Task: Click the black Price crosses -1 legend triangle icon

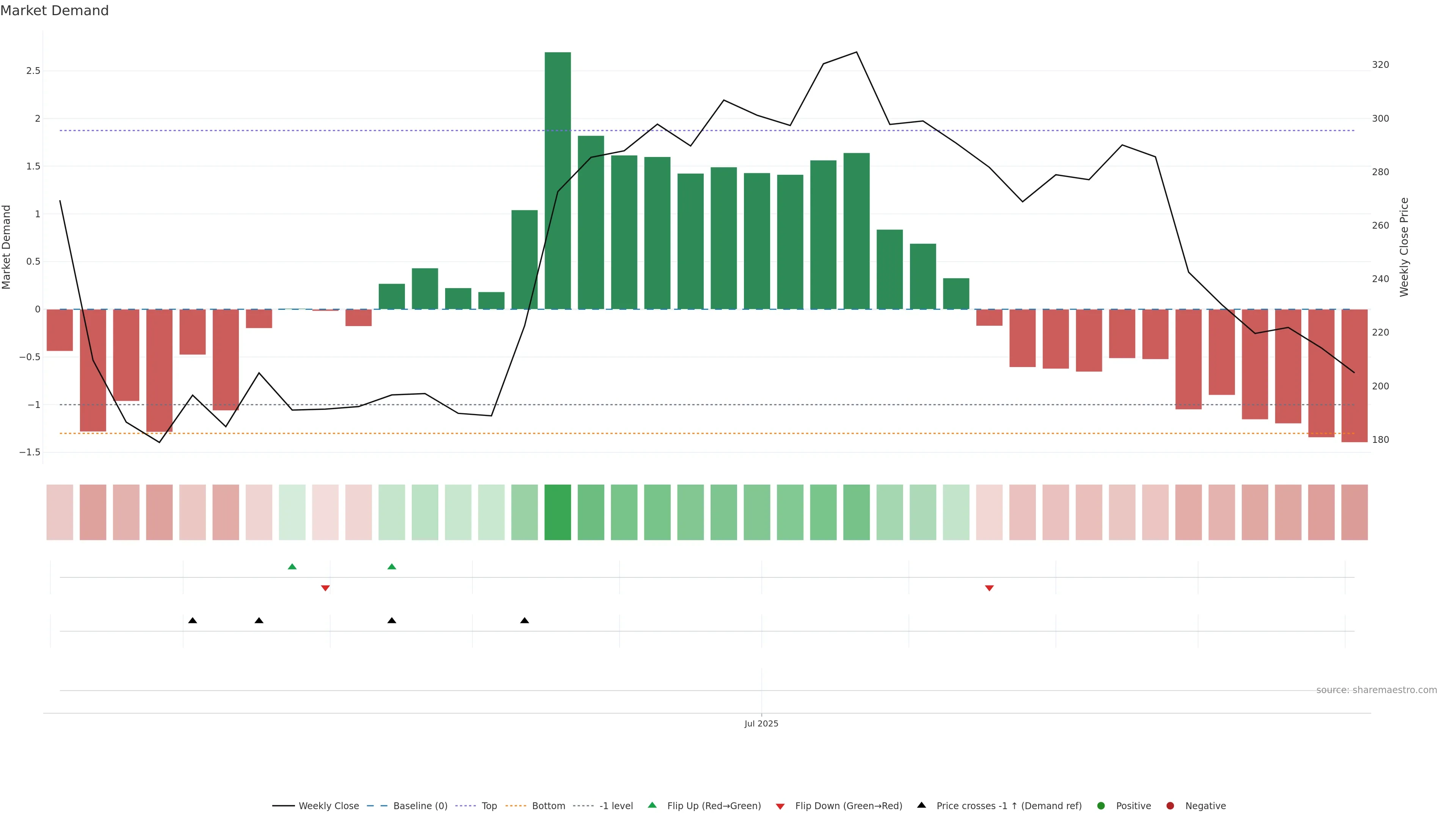Action: click(921, 805)
